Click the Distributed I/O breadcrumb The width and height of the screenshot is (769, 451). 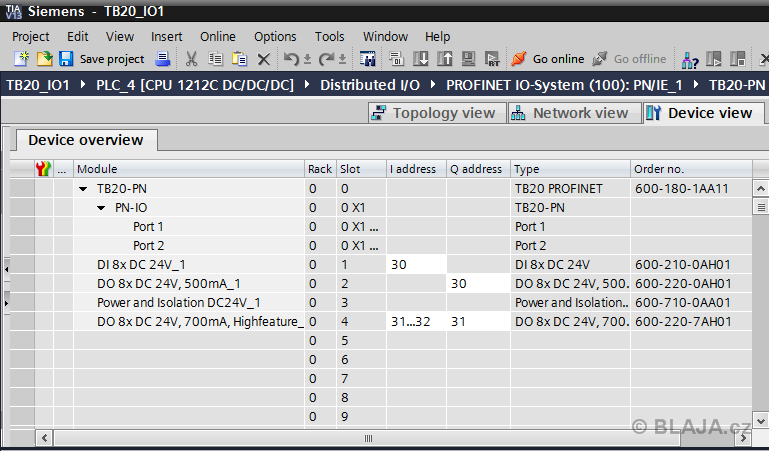coord(370,85)
